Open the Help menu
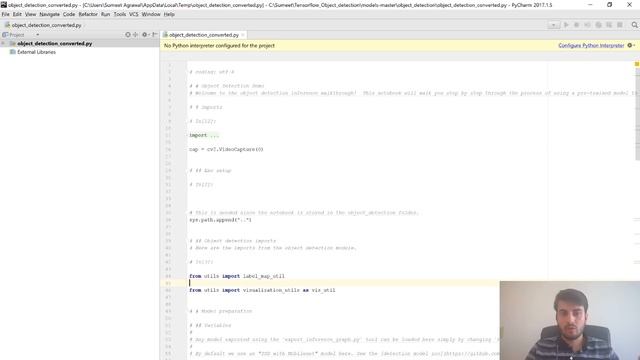The image size is (640, 360). (x=169, y=14)
